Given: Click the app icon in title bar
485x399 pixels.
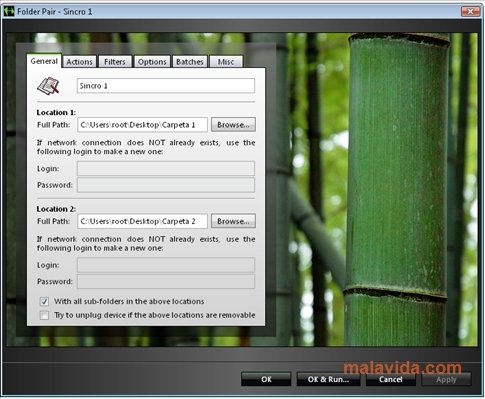Looking at the screenshot, I should [9, 12].
